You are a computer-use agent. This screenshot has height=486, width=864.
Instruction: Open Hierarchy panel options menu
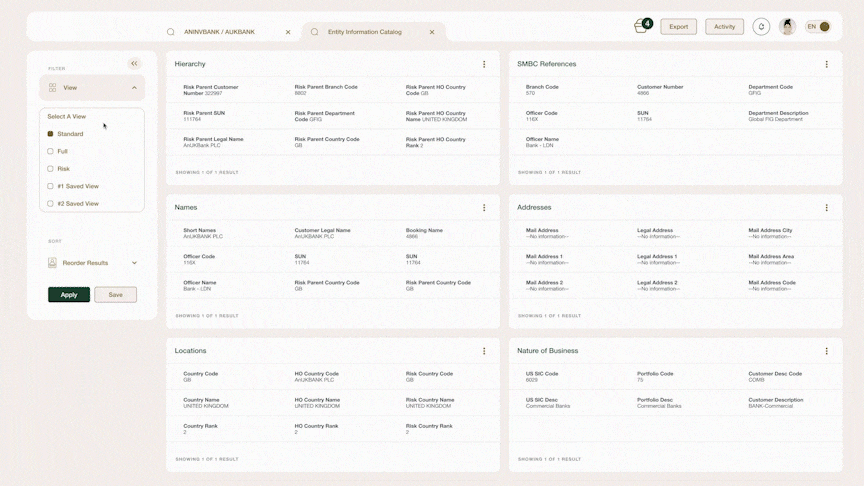coord(484,64)
